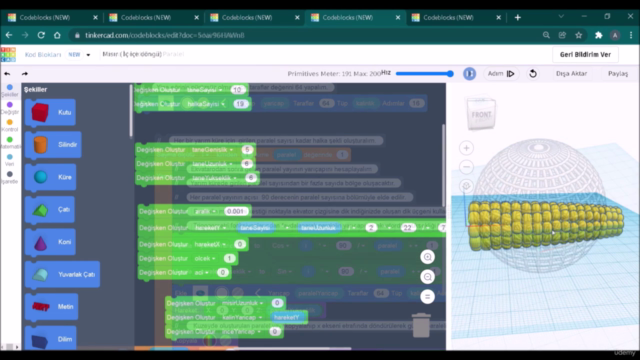
Task: Select the Yuvarlak Çatı shape block
Action: [x=62, y=274]
